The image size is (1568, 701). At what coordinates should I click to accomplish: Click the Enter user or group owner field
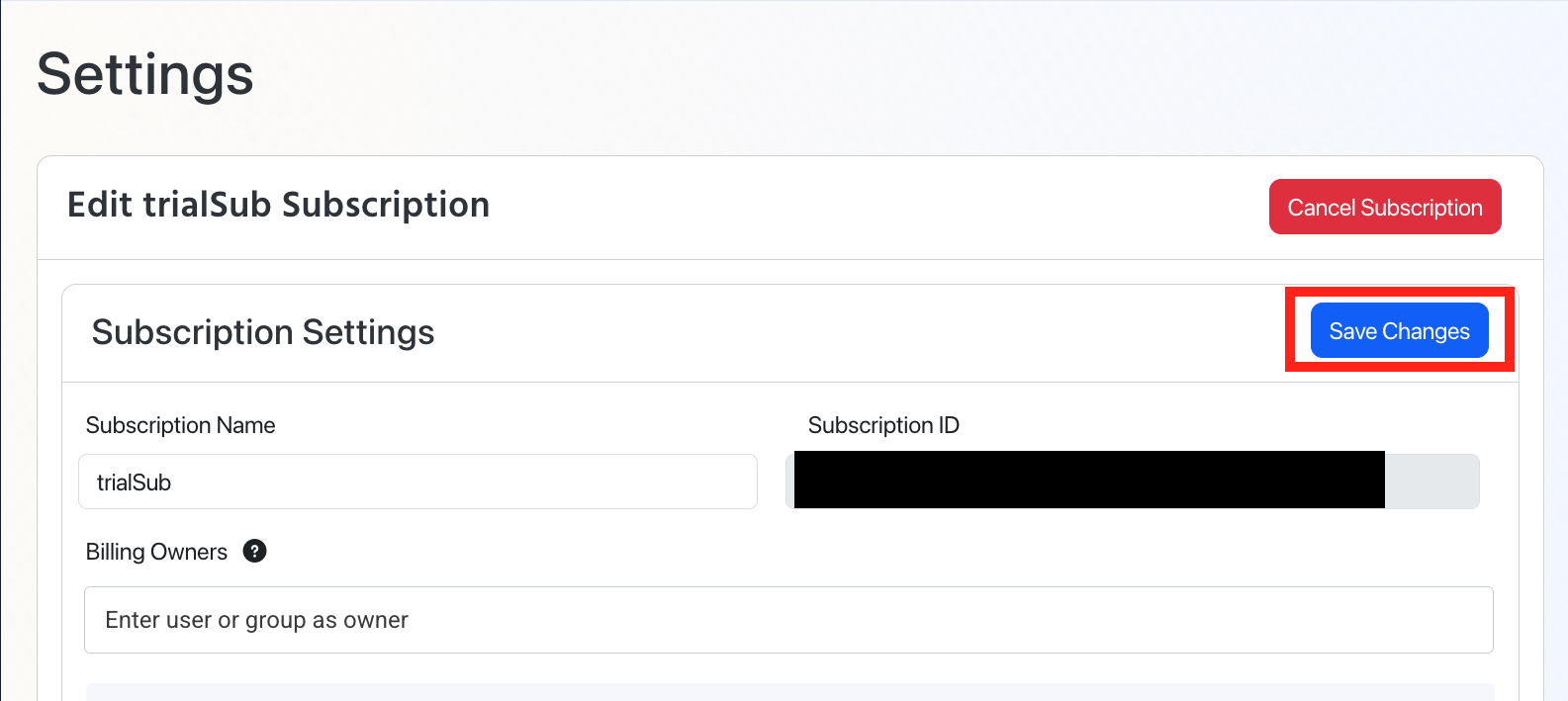[788, 620]
